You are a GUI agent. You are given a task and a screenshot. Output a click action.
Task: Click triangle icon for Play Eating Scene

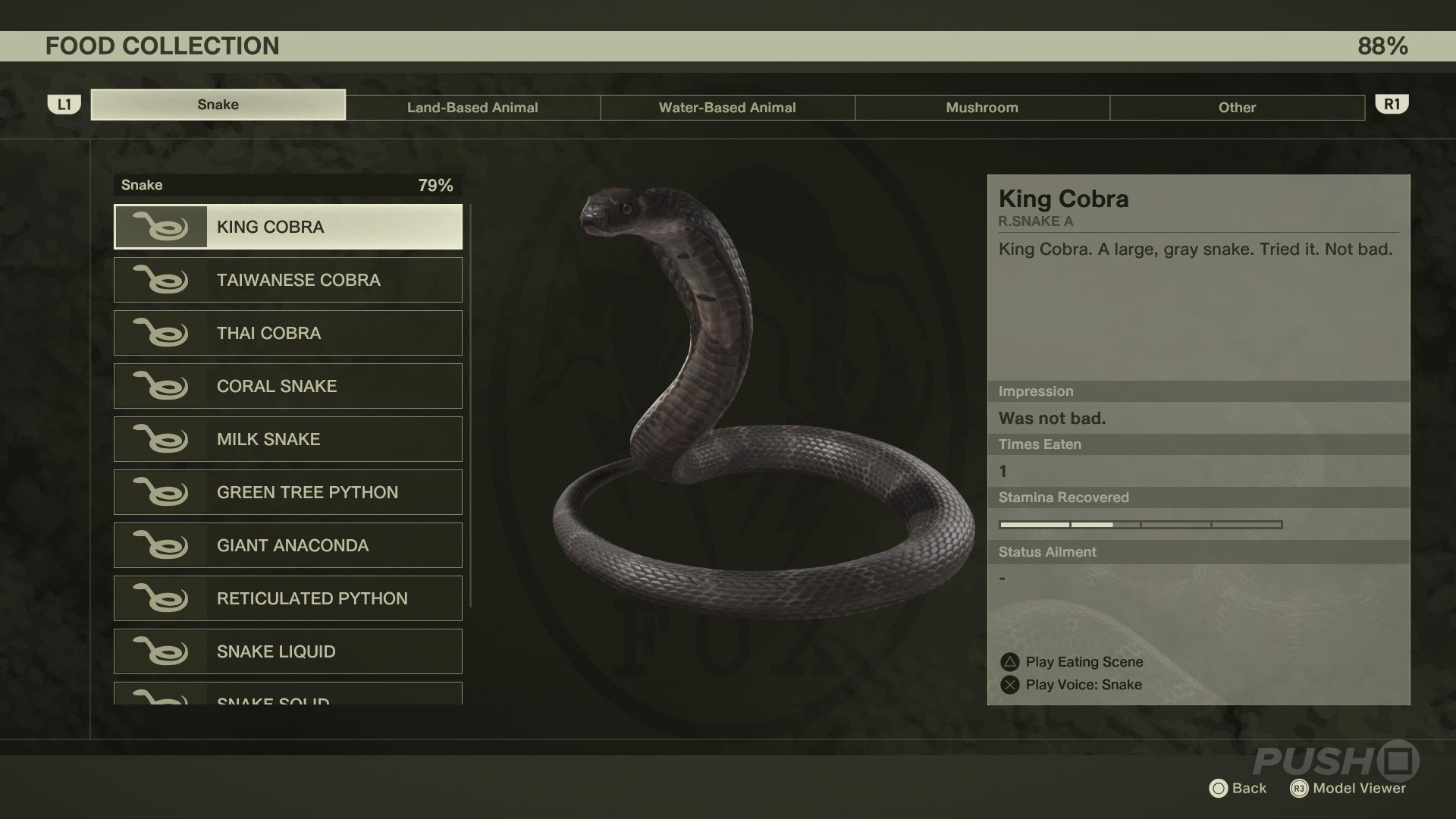tap(1009, 662)
